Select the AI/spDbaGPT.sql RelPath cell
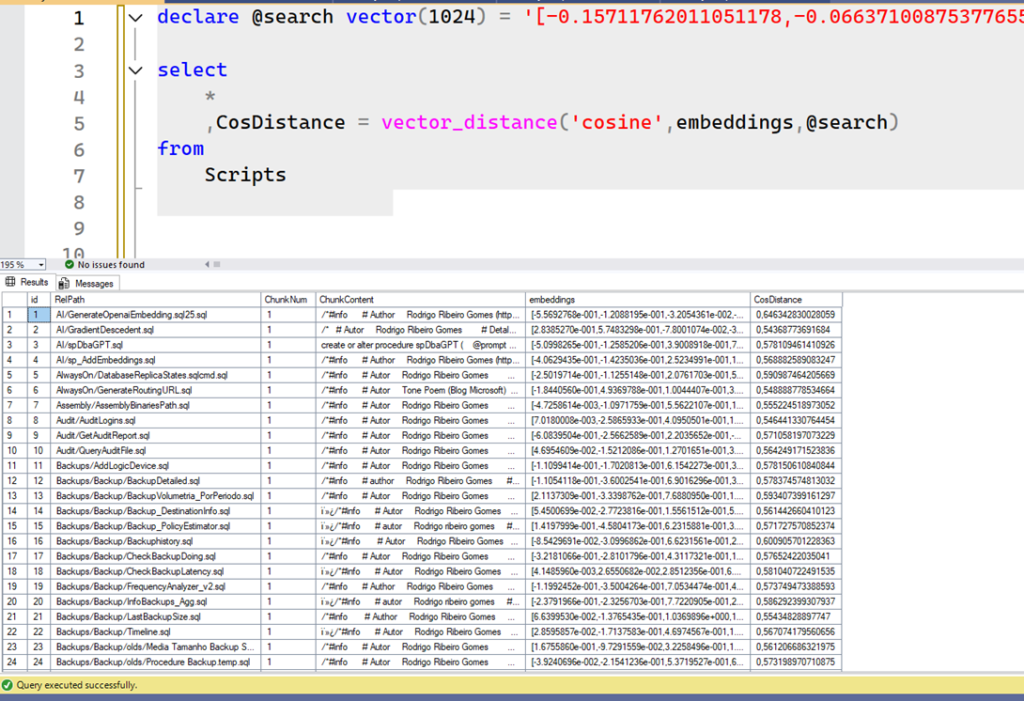The image size is (1024, 701). click(x=90, y=345)
